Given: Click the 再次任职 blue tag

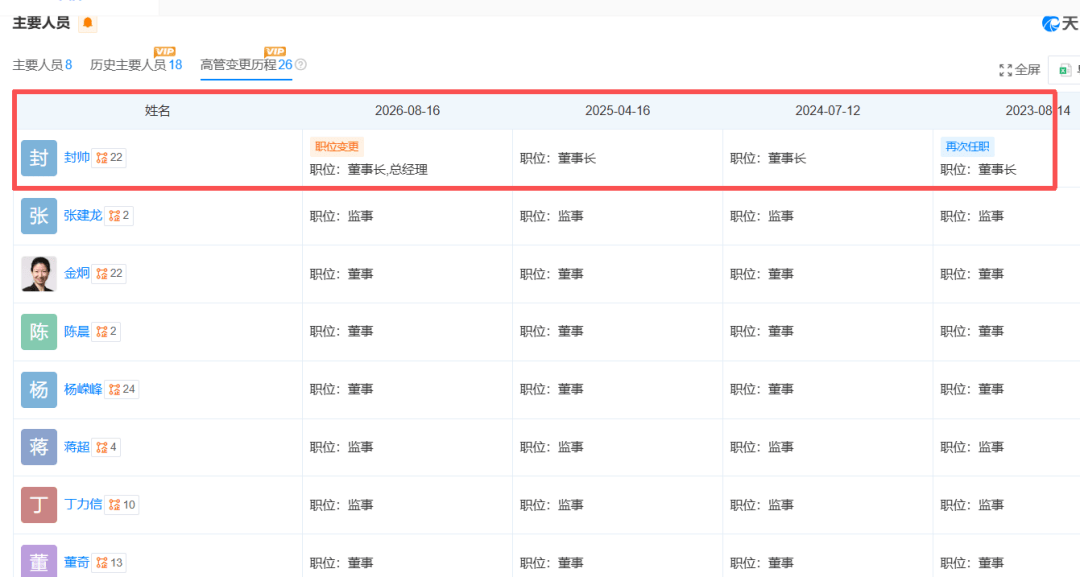Looking at the screenshot, I should point(967,147).
